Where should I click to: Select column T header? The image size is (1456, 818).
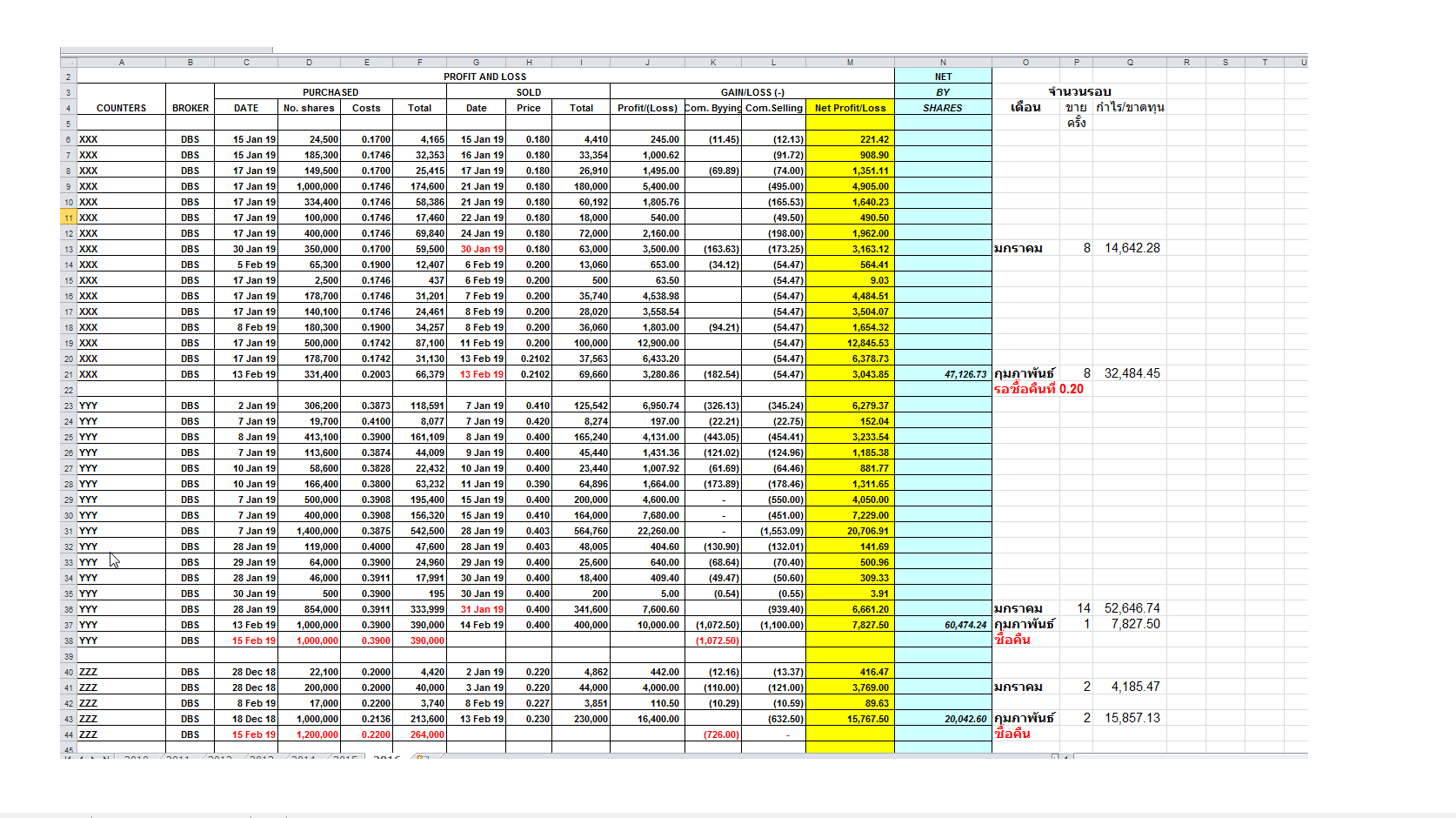click(x=1265, y=63)
